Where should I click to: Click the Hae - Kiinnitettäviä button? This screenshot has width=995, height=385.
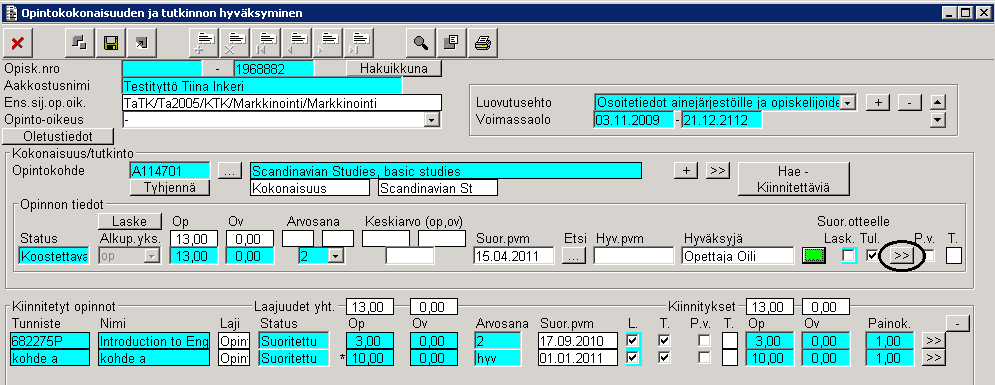(x=793, y=179)
